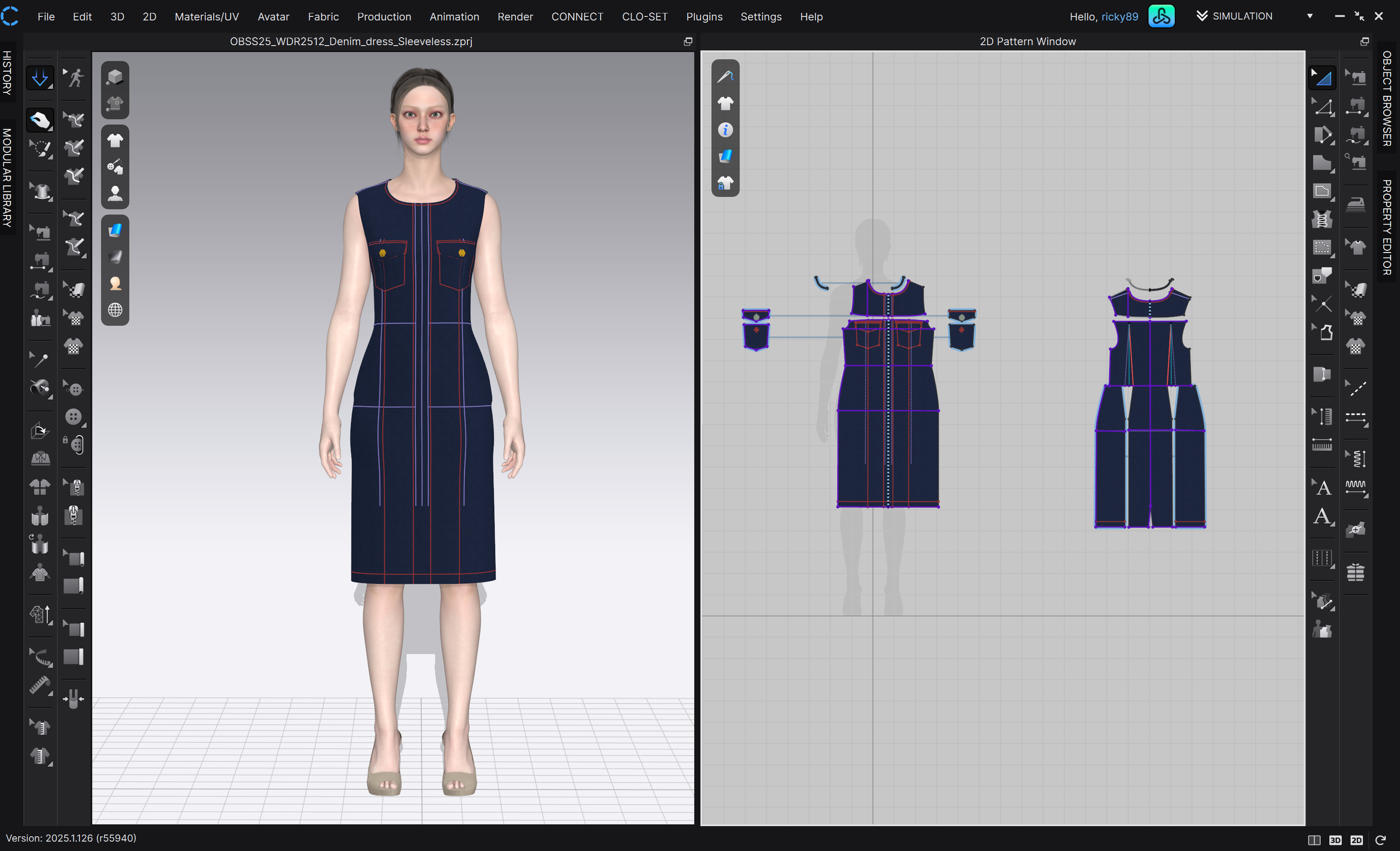Click the Steam iron tool
Screen dimensions: 1400x851
click(x=1356, y=203)
